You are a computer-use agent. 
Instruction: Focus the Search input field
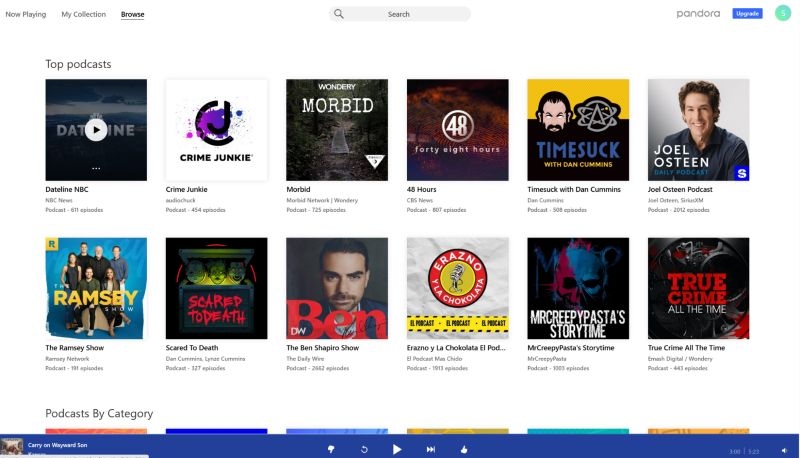399,14
